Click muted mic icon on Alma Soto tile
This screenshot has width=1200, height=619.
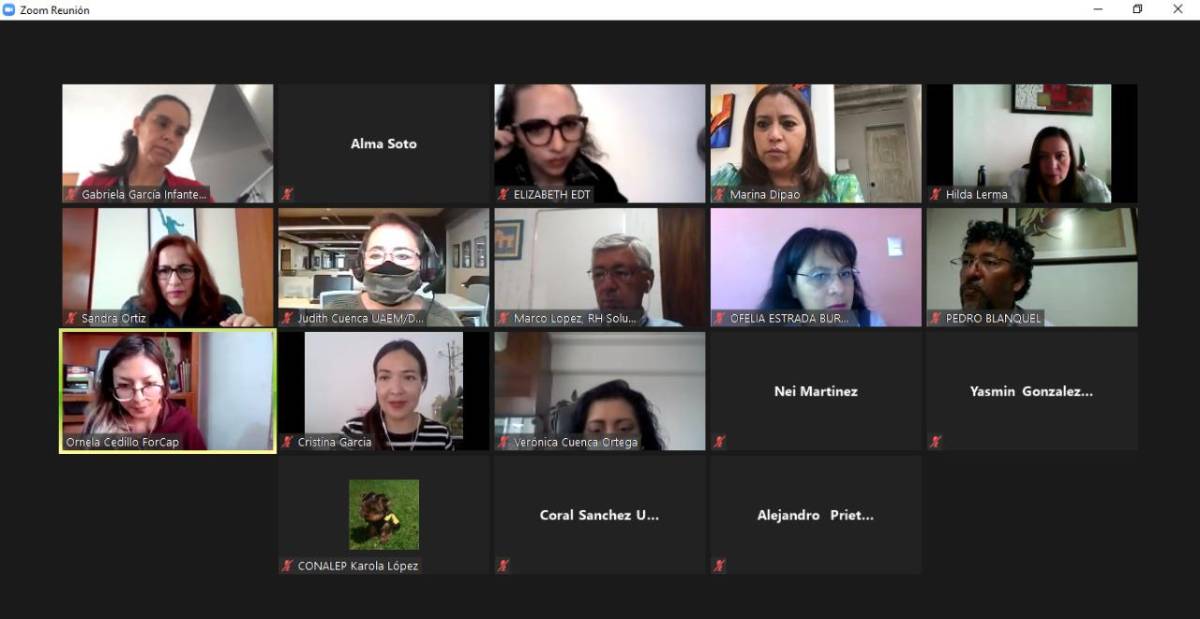pos(287,194)
